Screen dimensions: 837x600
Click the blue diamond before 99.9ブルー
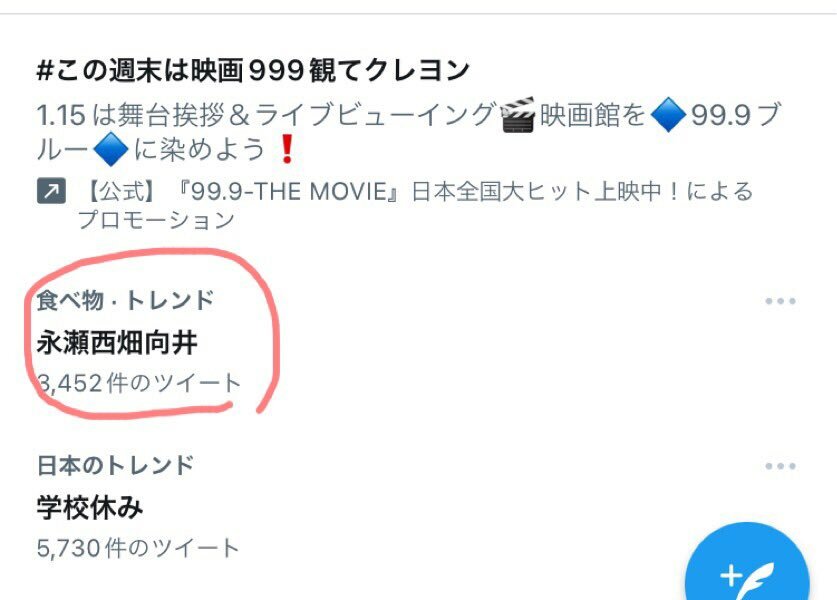668,115
